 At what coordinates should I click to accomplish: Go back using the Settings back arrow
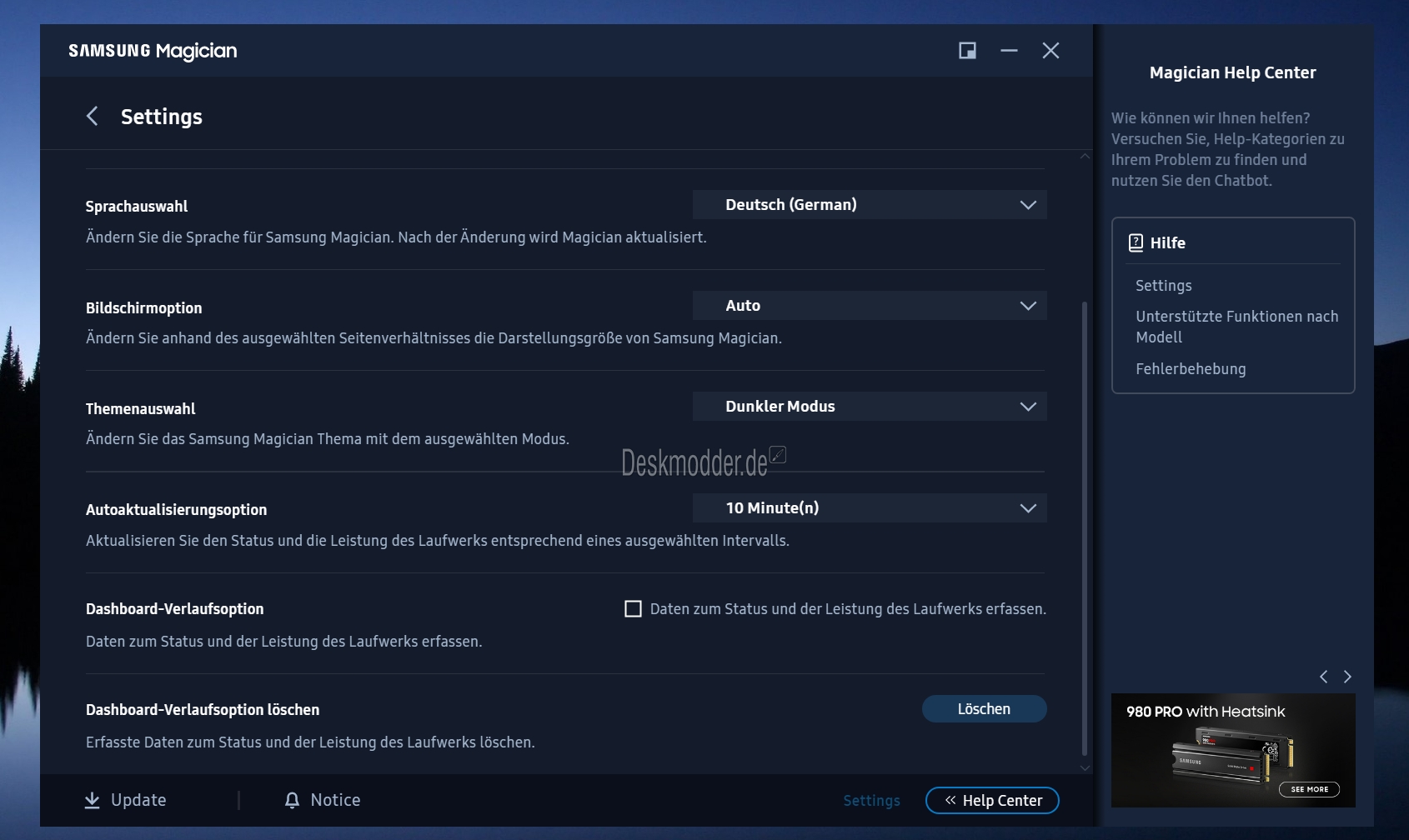click(x=93, y=117)
